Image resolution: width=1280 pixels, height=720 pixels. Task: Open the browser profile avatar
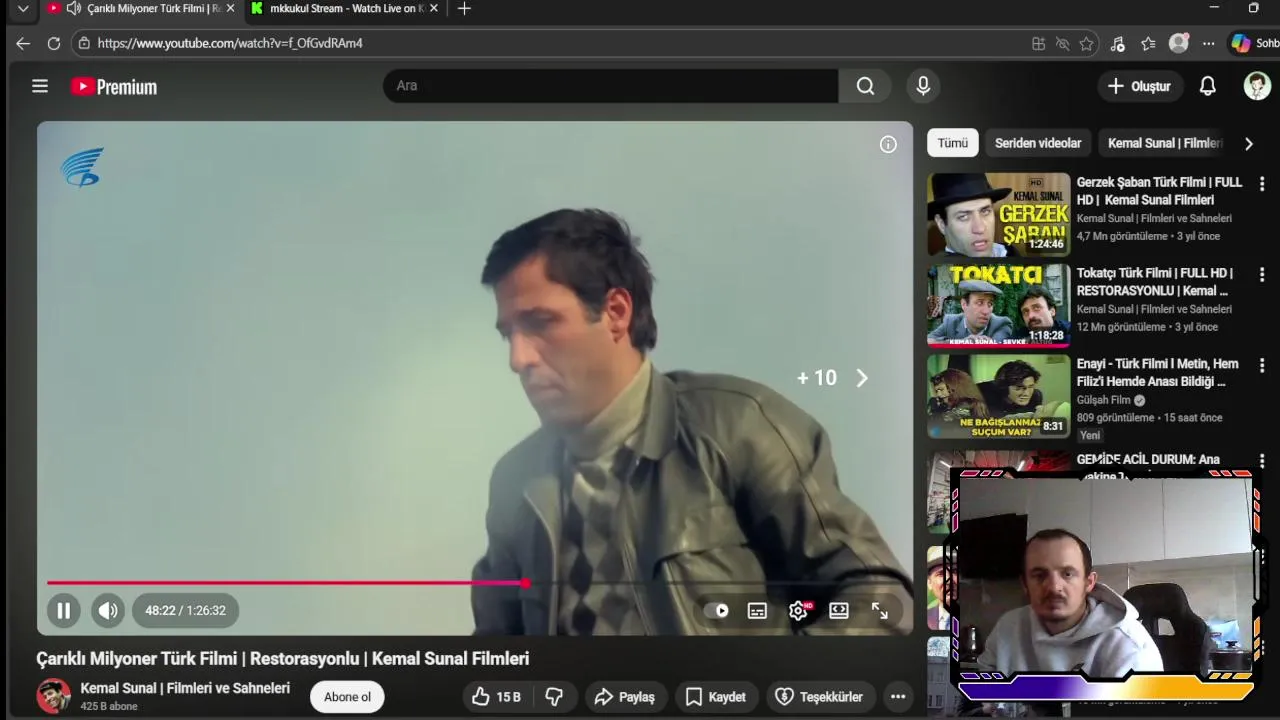coord(1179,43)
